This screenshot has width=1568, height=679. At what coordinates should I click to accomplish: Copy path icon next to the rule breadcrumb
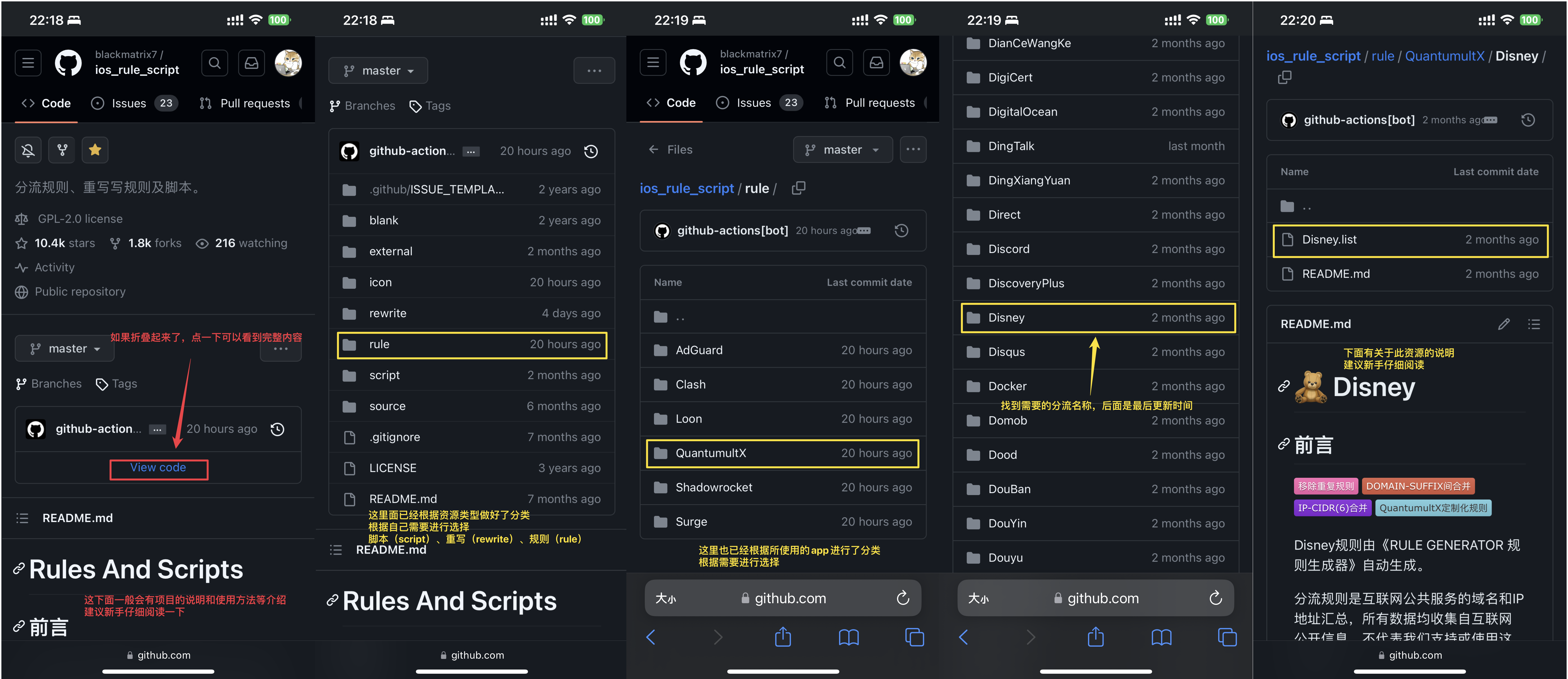(798, 188)
